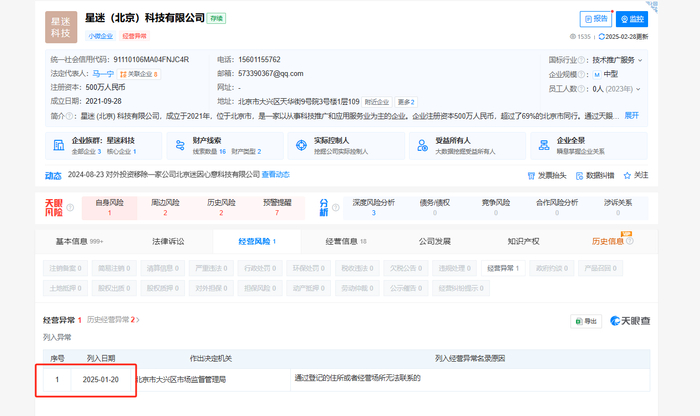The image size is (700, 416).
Task: Open 历史经营异常 2 expander link
Action: [113, 320]
